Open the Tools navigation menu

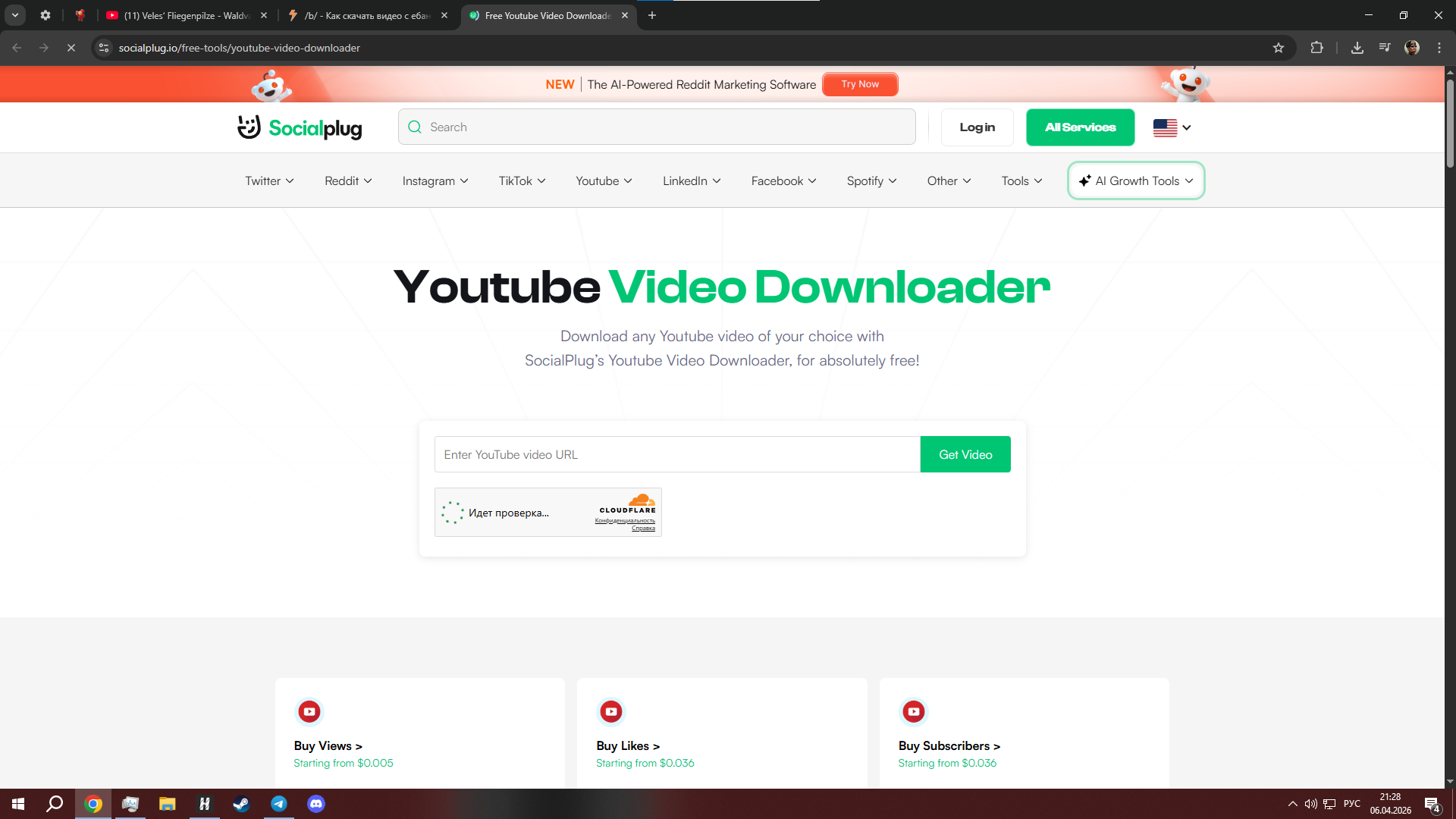(x=1021, y=181)
